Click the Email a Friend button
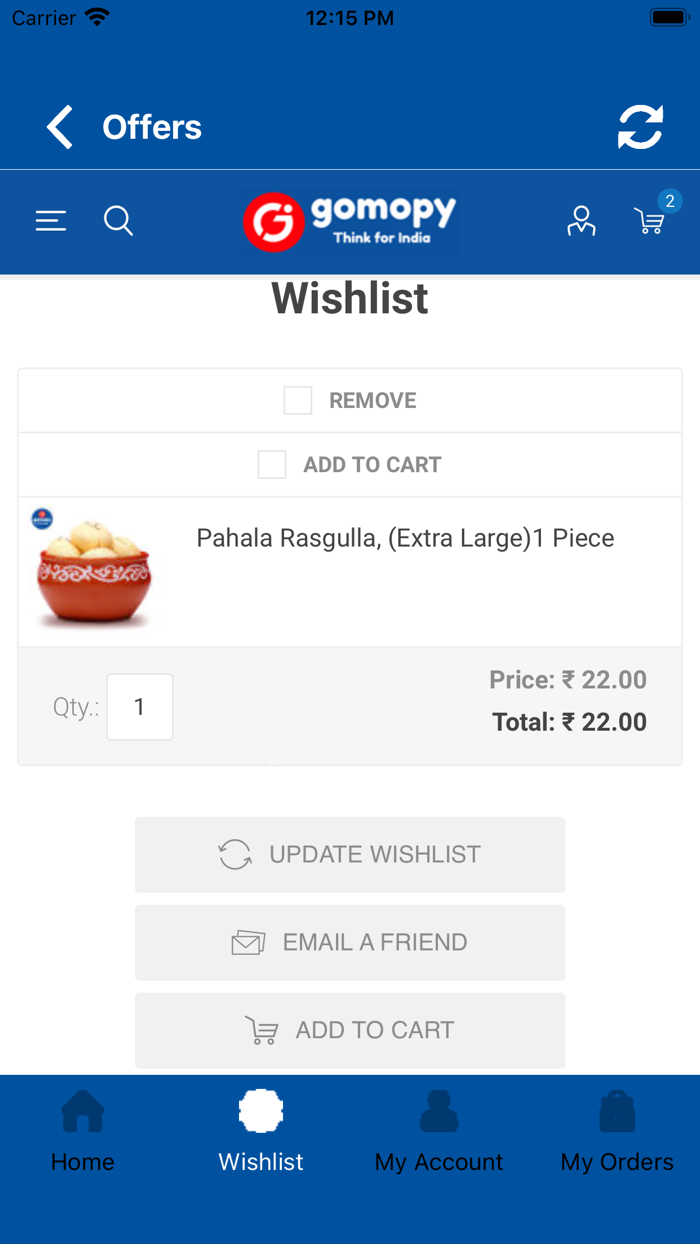The height and width of the screenshot is (1244, 700). [350, 942]
